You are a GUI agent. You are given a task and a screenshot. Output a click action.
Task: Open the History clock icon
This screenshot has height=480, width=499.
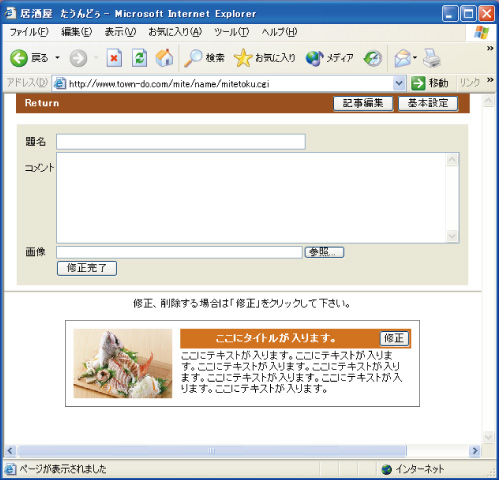tap(373, 58)
